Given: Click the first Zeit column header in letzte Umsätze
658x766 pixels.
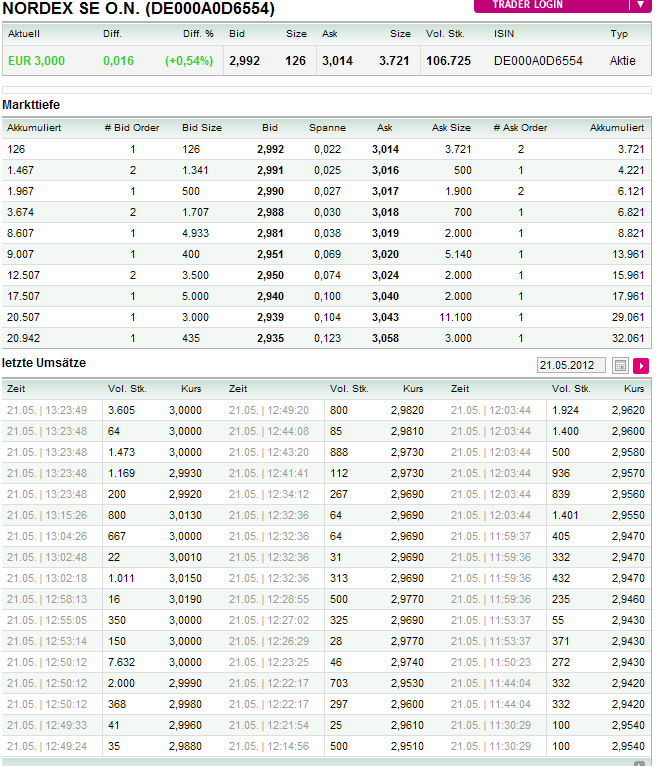Looking at the screenshot, I should (16, 388).
